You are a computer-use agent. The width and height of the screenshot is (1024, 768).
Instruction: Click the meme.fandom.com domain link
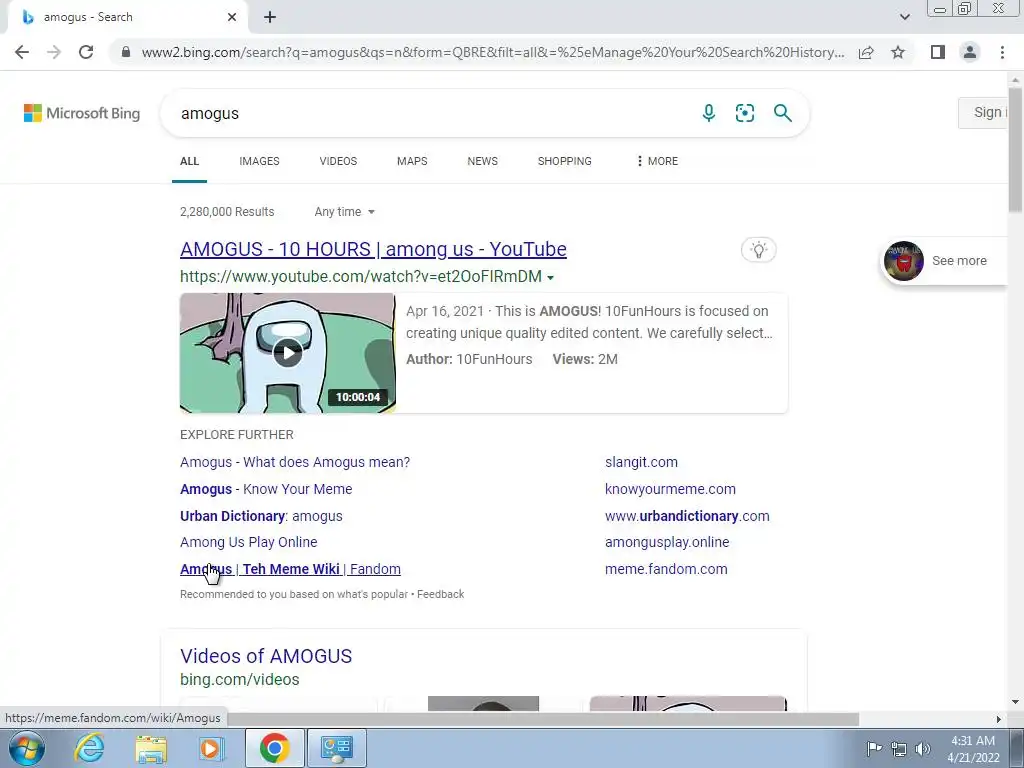click(x=666, y=569)
